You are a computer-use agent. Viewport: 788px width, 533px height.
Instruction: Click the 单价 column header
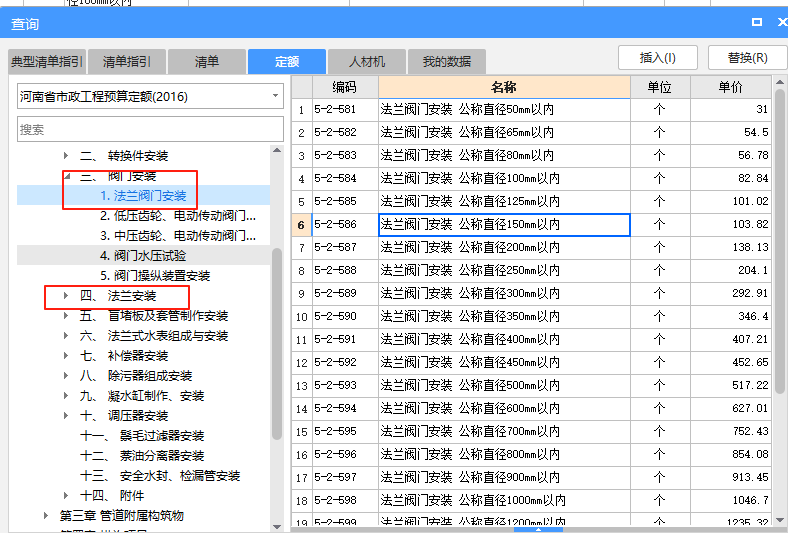click(x=730, y=87)
